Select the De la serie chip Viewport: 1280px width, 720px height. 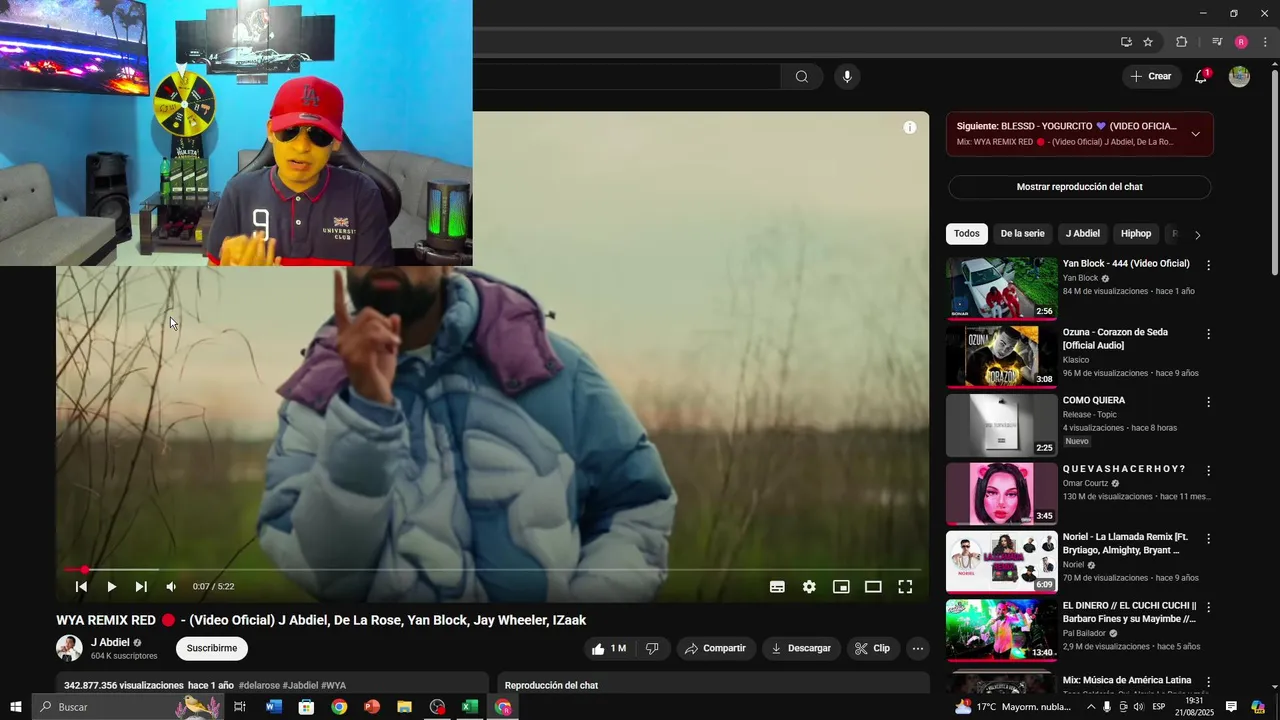(x=1022, y=234)
